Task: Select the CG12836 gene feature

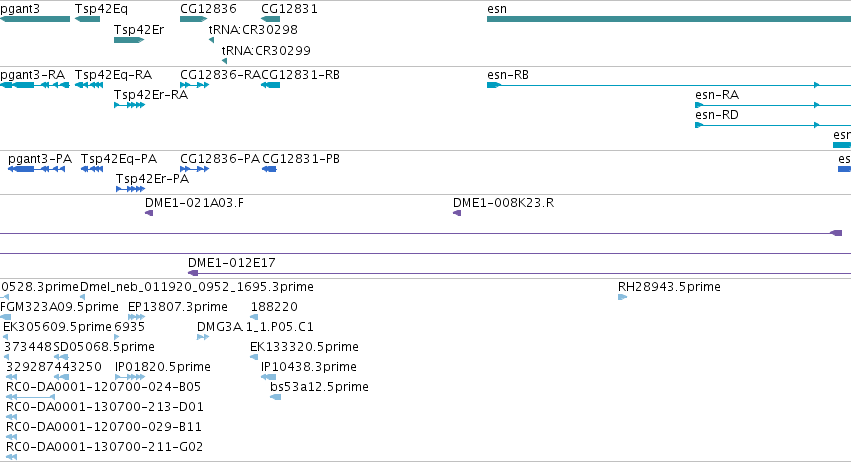Action: pyautogui.click(x=193, y=19)
